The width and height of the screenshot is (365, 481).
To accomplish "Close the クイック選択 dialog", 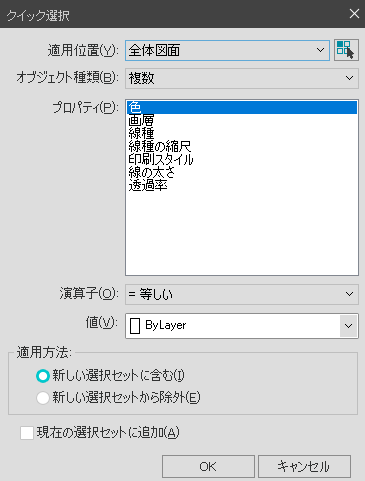I will (x=354, y=14).
